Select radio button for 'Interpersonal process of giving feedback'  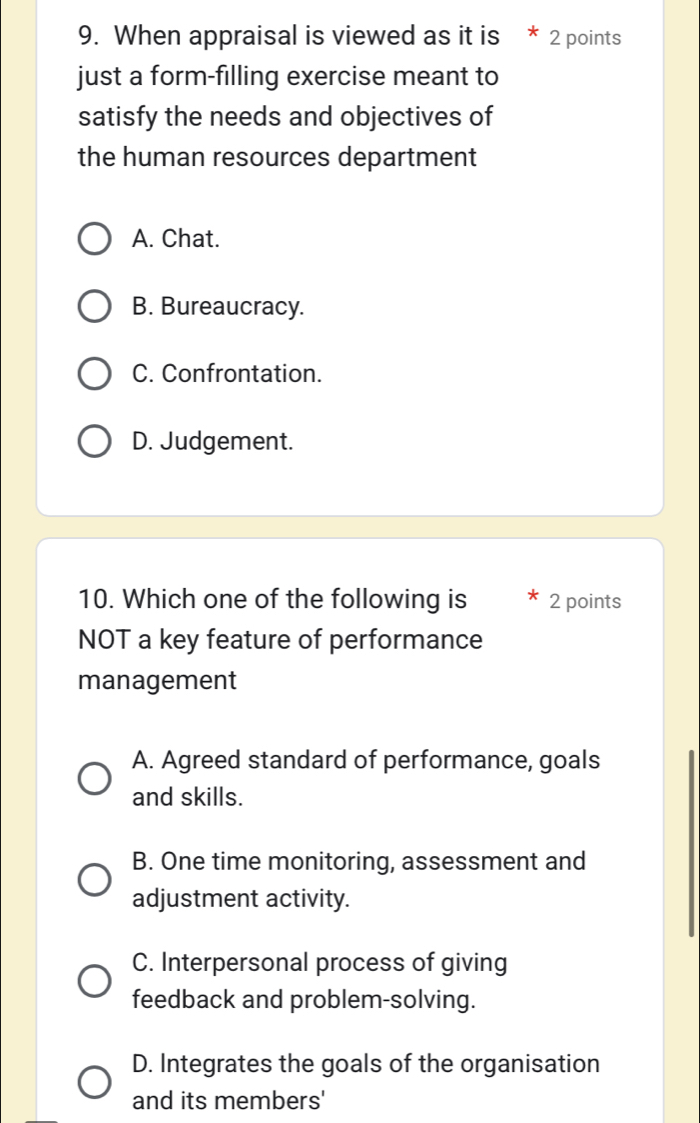[x=95, y=982]
